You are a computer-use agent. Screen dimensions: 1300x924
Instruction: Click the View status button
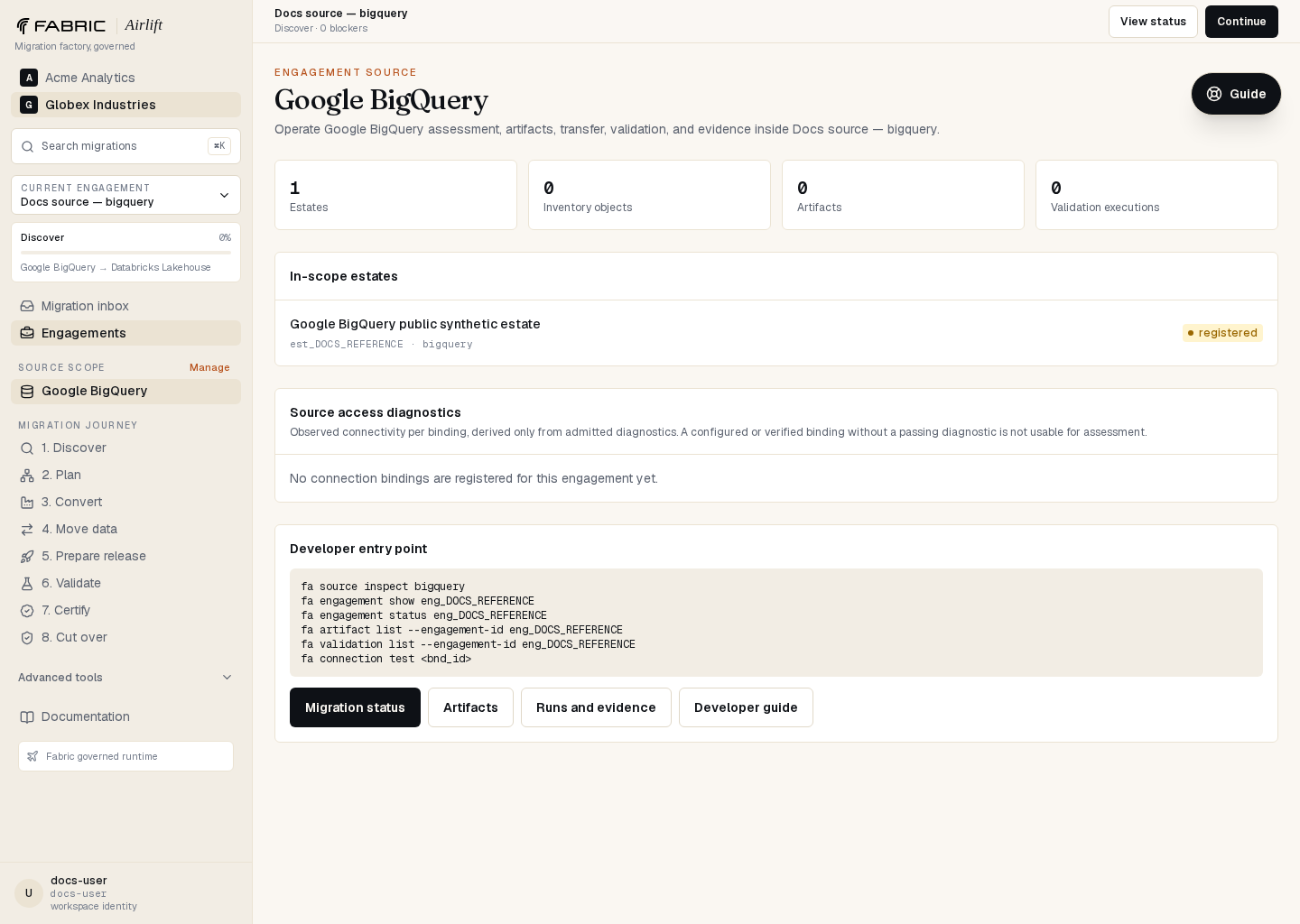pos(1153,22)
